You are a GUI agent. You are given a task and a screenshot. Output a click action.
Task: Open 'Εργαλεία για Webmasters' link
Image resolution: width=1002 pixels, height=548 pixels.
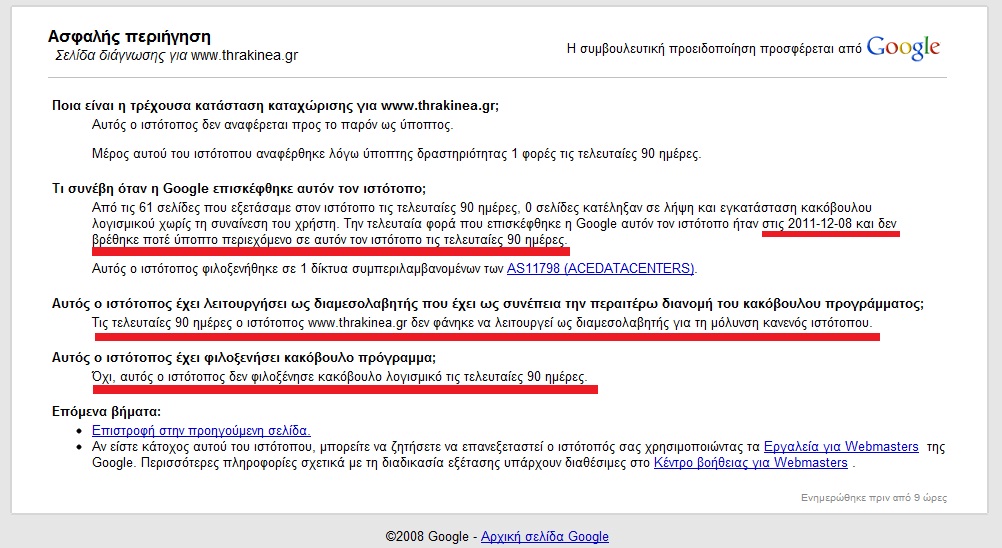(x=841, y=446)
